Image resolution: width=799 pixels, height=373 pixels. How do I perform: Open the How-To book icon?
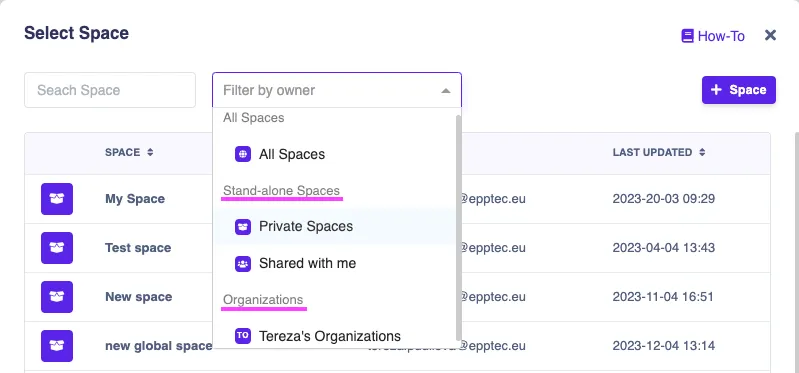[687, 36]
